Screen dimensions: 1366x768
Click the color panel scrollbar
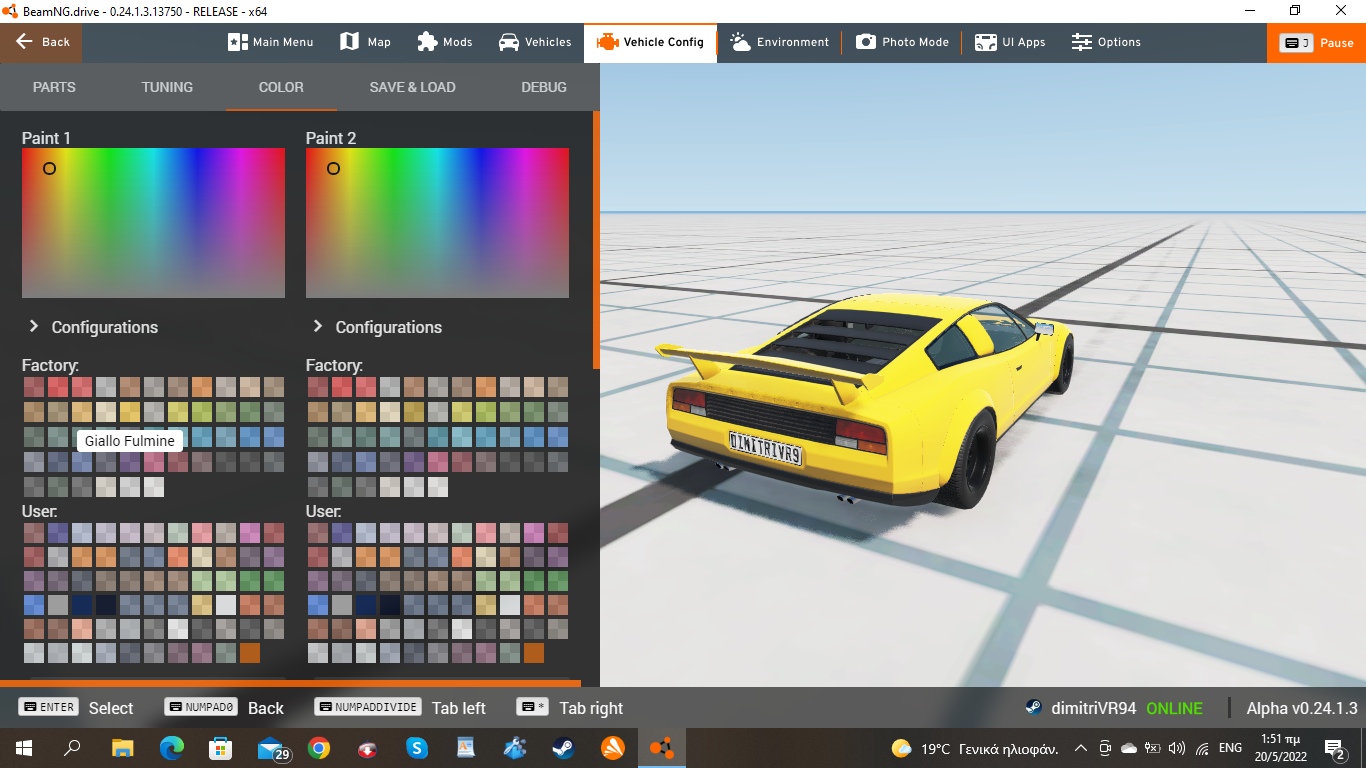point(596,240)
